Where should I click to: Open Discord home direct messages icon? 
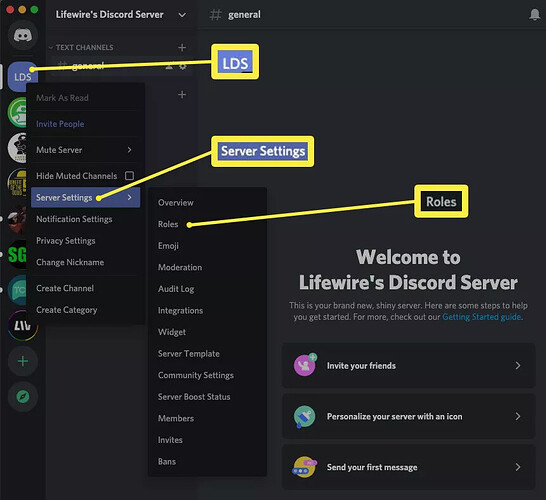(23, 35)
